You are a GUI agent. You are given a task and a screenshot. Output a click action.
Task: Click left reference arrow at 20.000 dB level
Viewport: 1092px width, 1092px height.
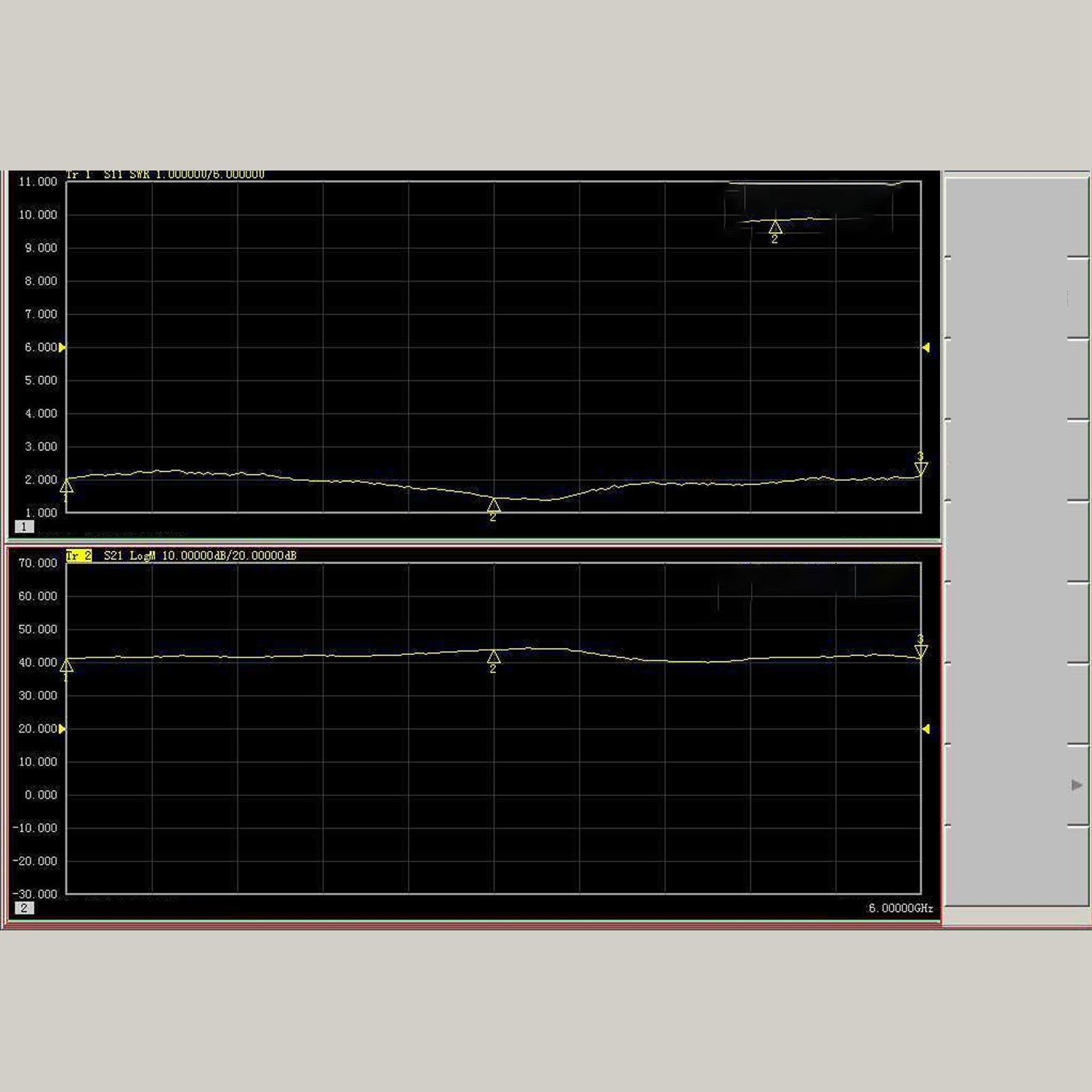62,729
